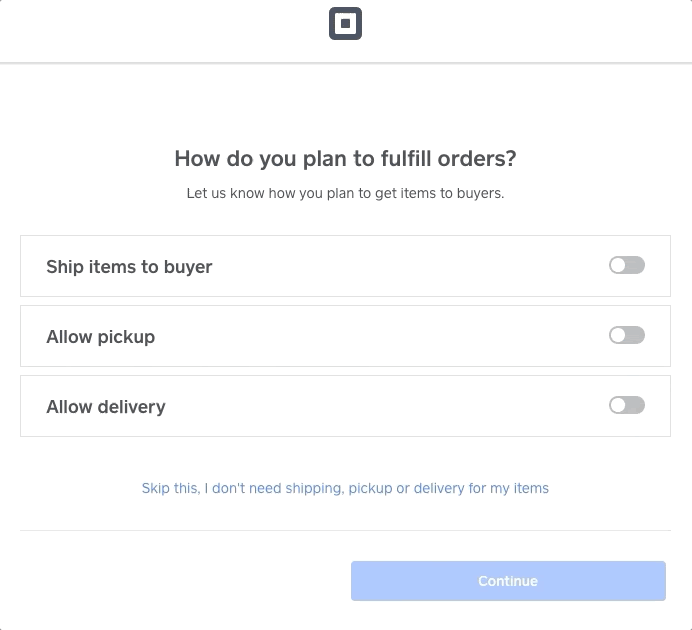The height and width of the screenshot is (630, 692).
Task: Click empty space in the Ship items row
Action: (397, 266)
